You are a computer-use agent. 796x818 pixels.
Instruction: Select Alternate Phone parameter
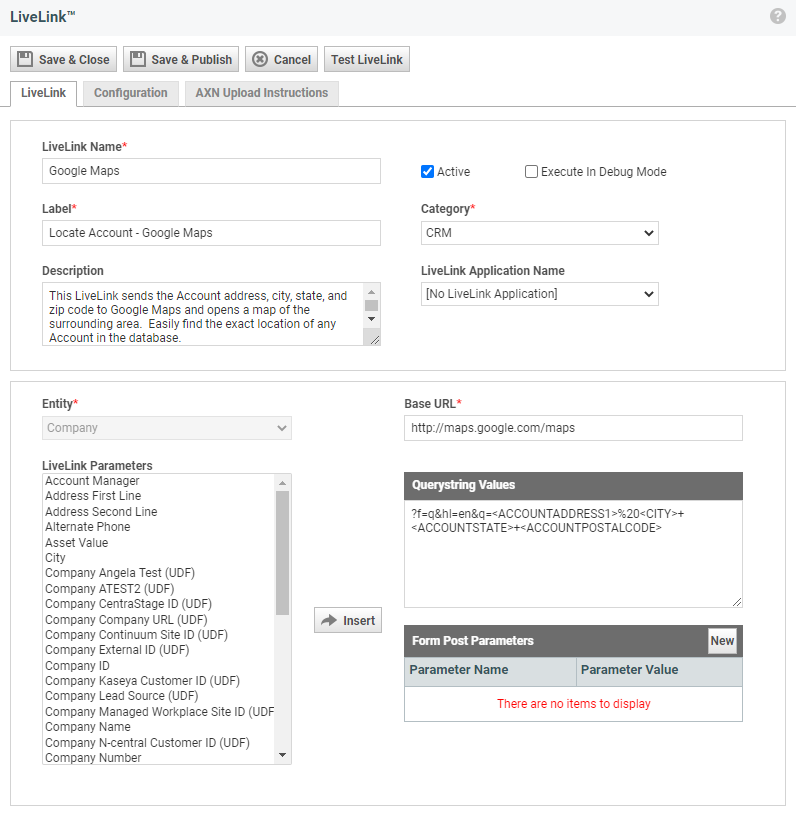click(x=159, y=527)
